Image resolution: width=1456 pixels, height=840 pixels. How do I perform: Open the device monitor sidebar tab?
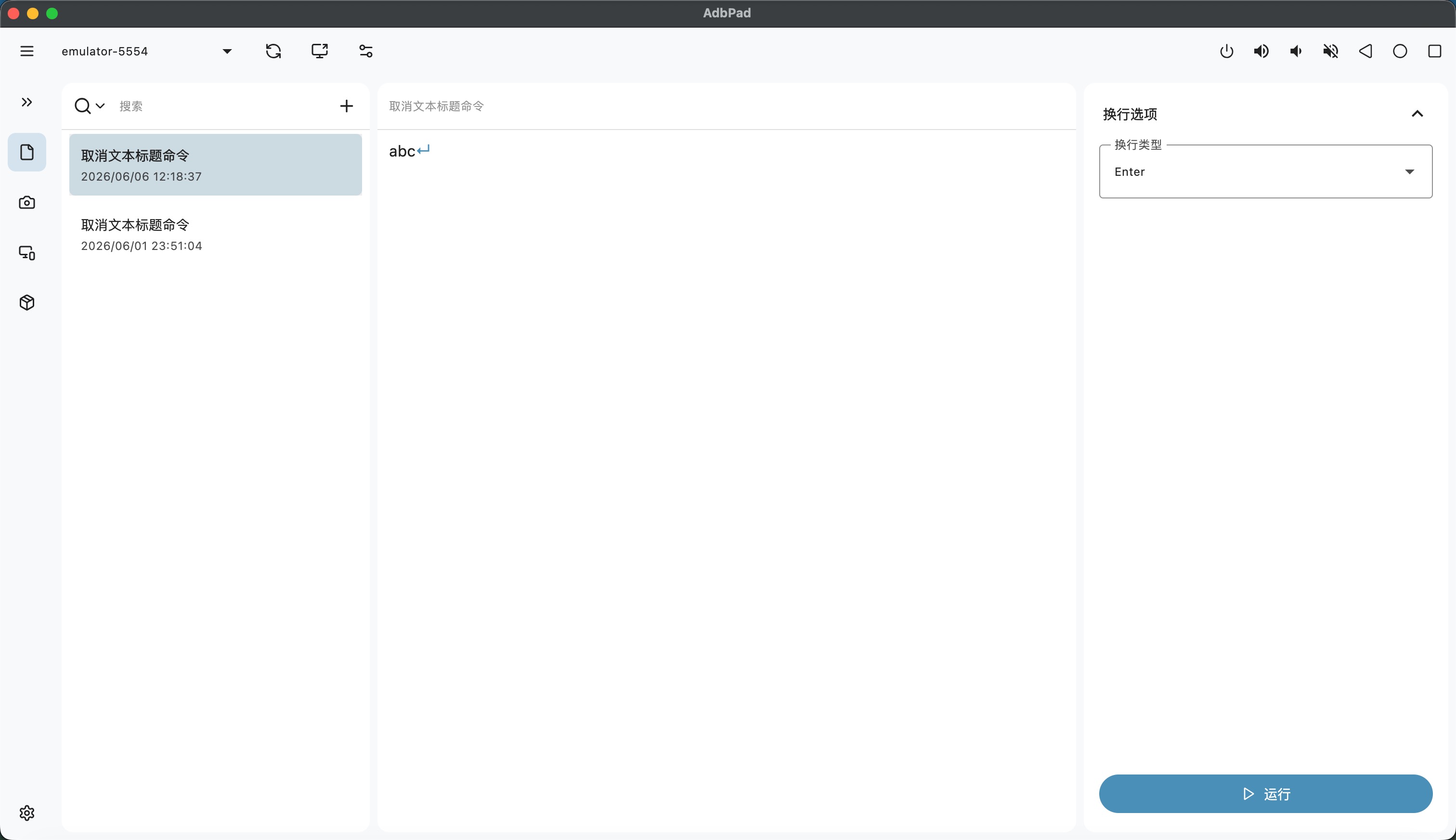tap(26, 253)
